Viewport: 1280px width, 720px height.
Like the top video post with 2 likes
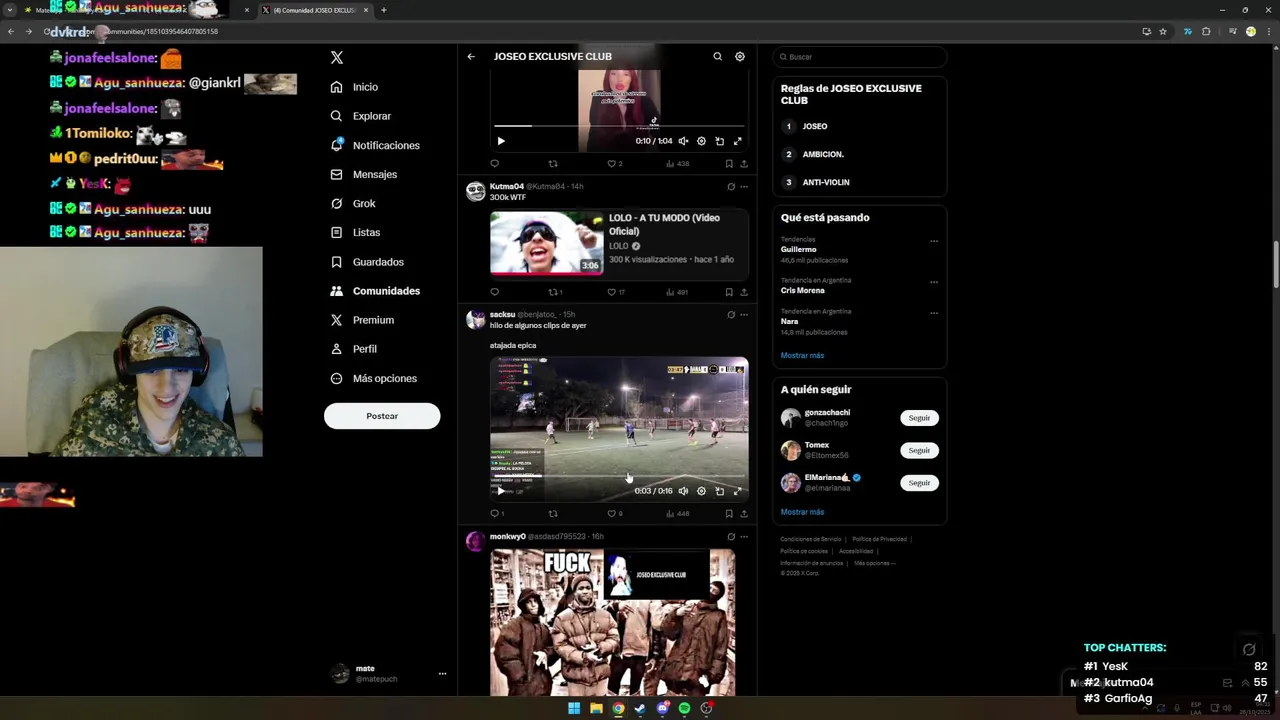(x=614, y=164)
